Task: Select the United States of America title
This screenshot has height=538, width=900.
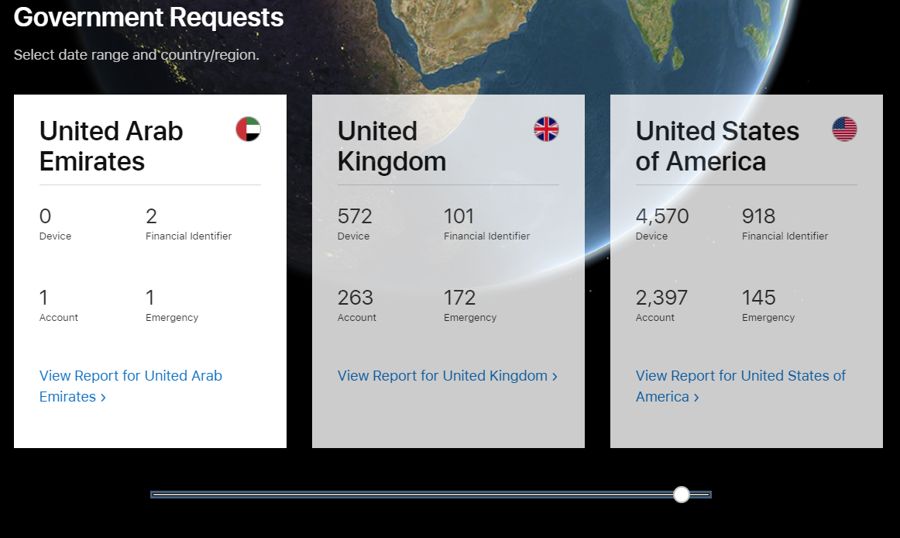Action: point(717,146)
